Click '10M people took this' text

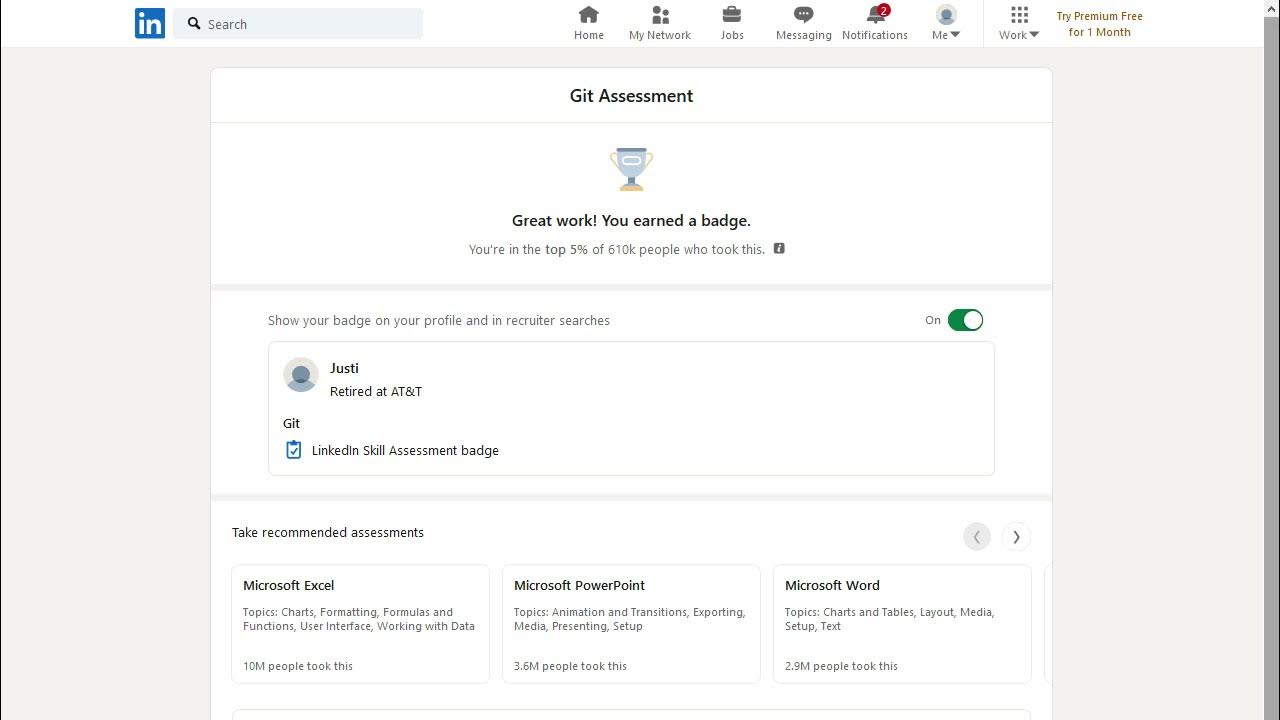click(298, 666)
